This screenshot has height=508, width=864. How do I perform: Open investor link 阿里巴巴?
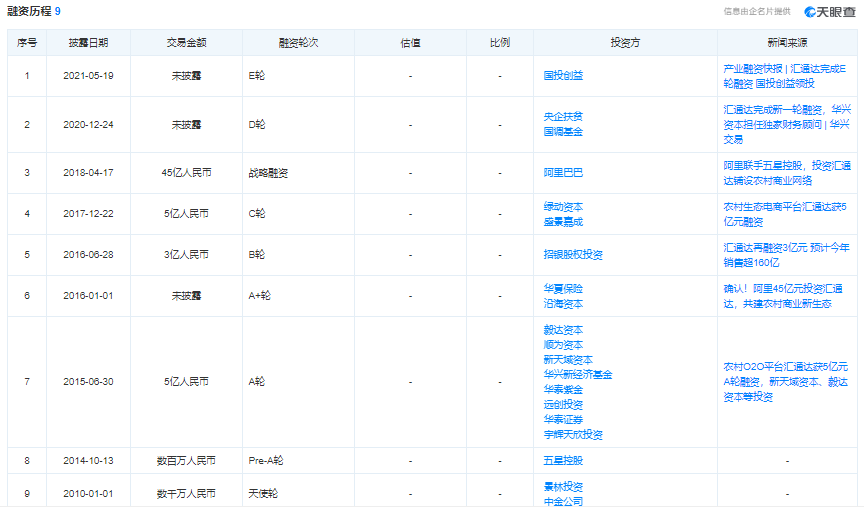(563, 173)
